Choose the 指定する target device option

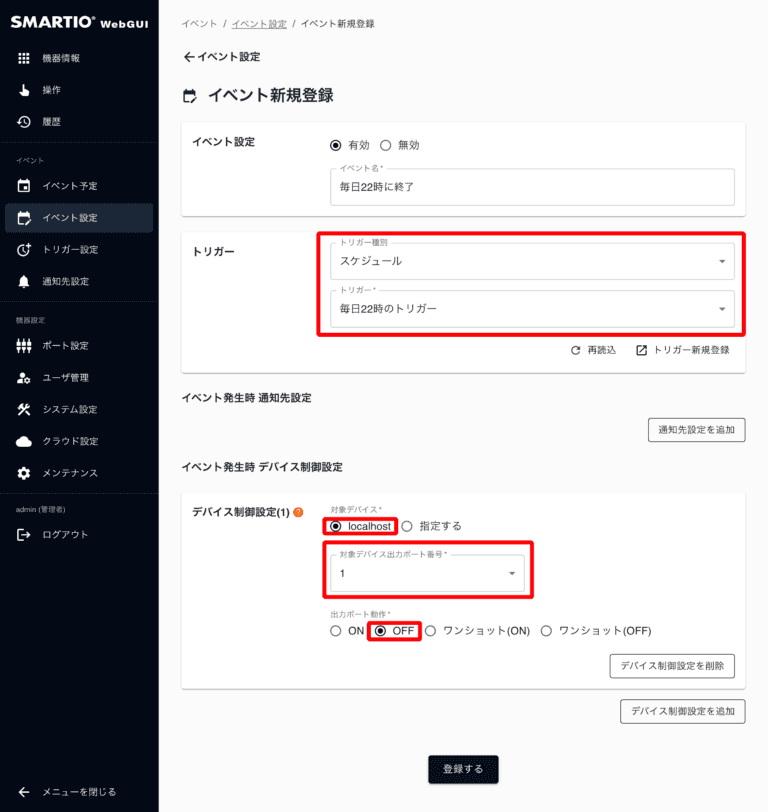(x=407, y=526)
